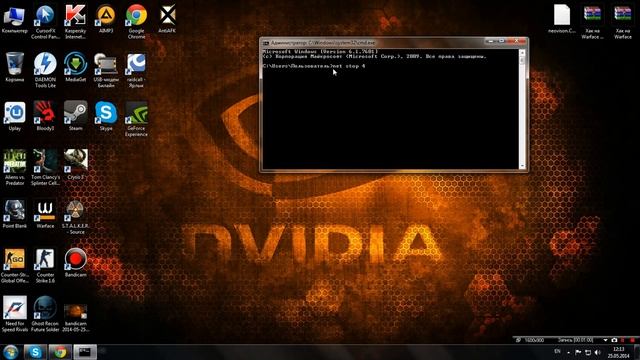Open Counter Strike 1.6 shortcut
640x360 pixels.
tap(45, 266)
